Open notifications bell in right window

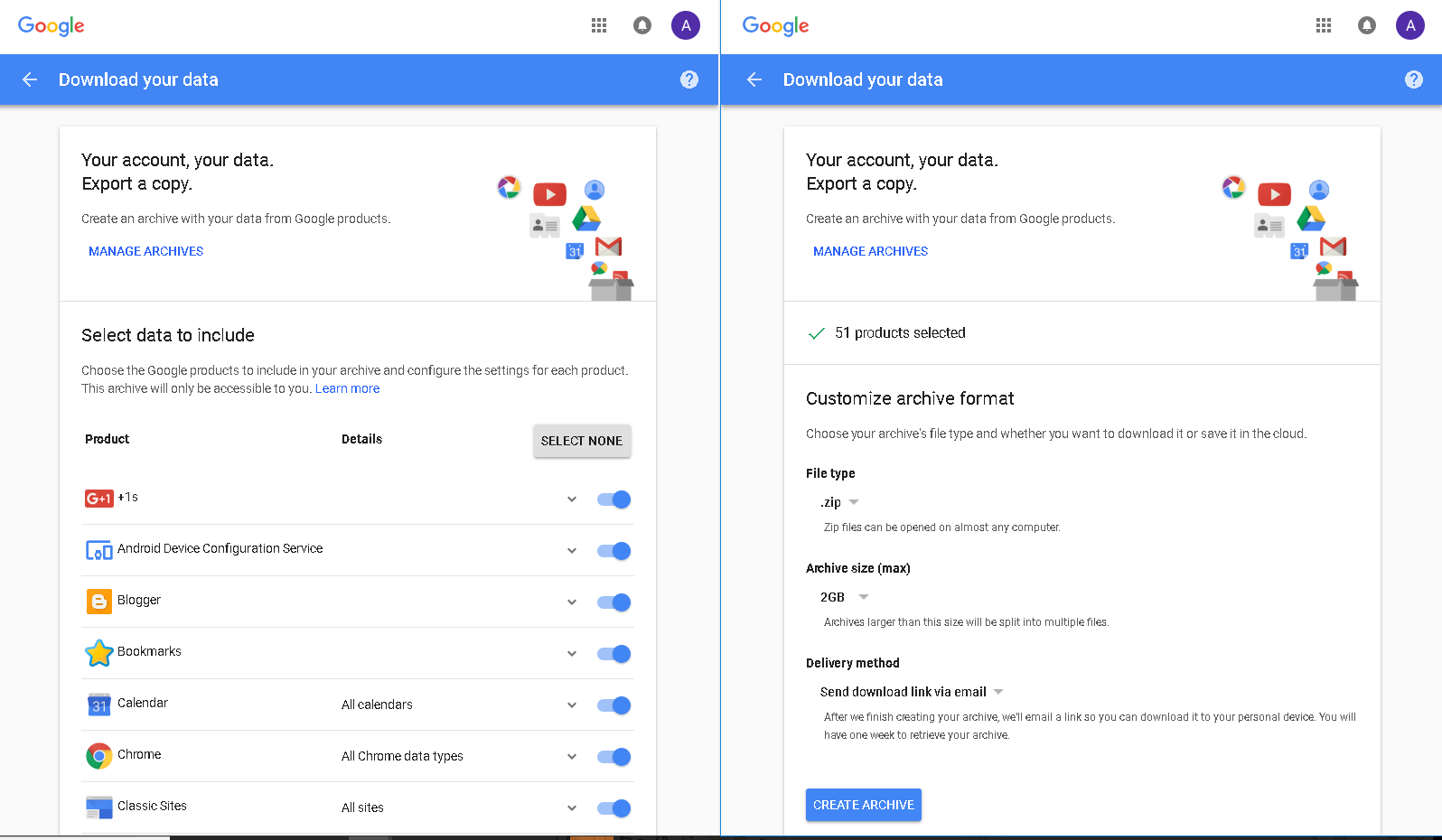coord(1367,25)
